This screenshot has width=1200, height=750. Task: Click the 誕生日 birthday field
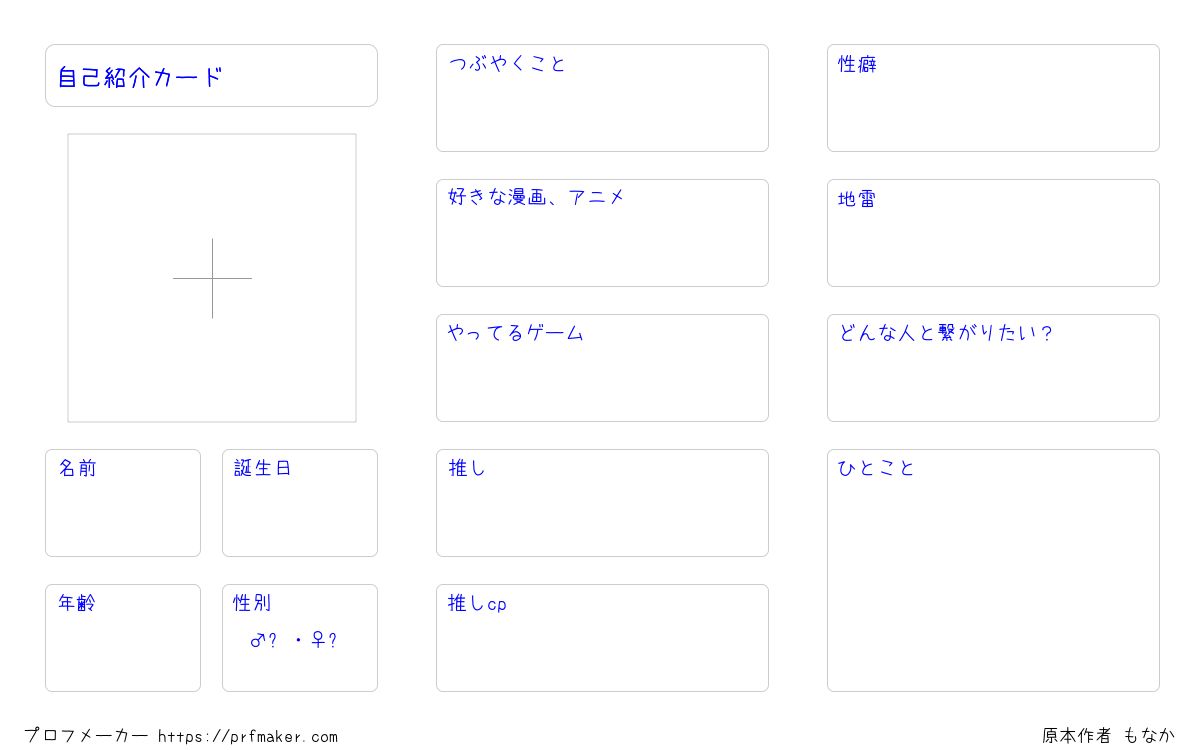tap(300, 503)
